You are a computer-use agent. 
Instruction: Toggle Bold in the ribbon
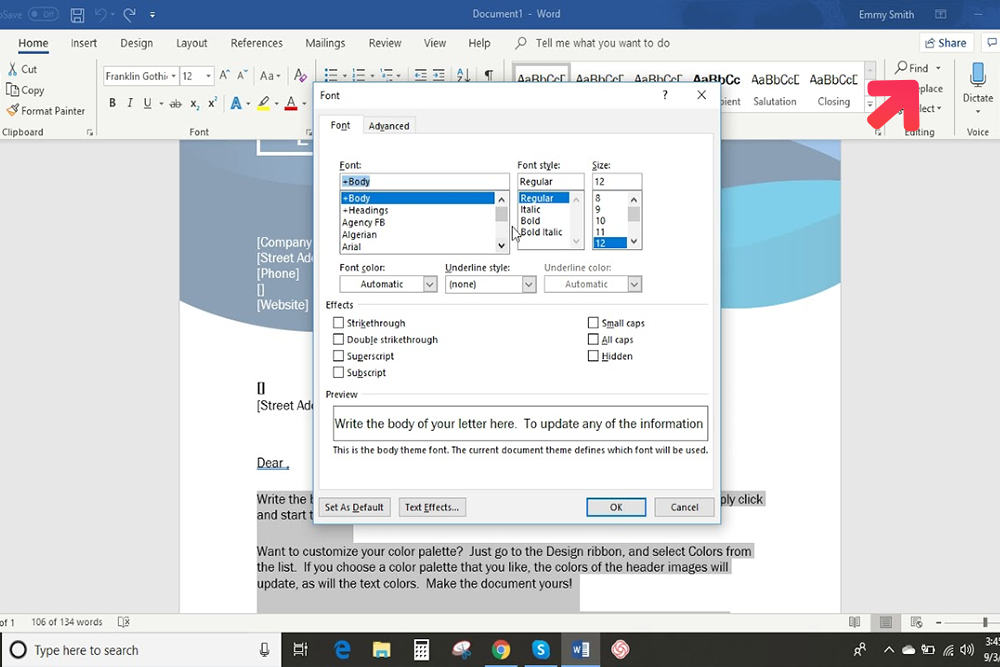(x=112, y=103)
